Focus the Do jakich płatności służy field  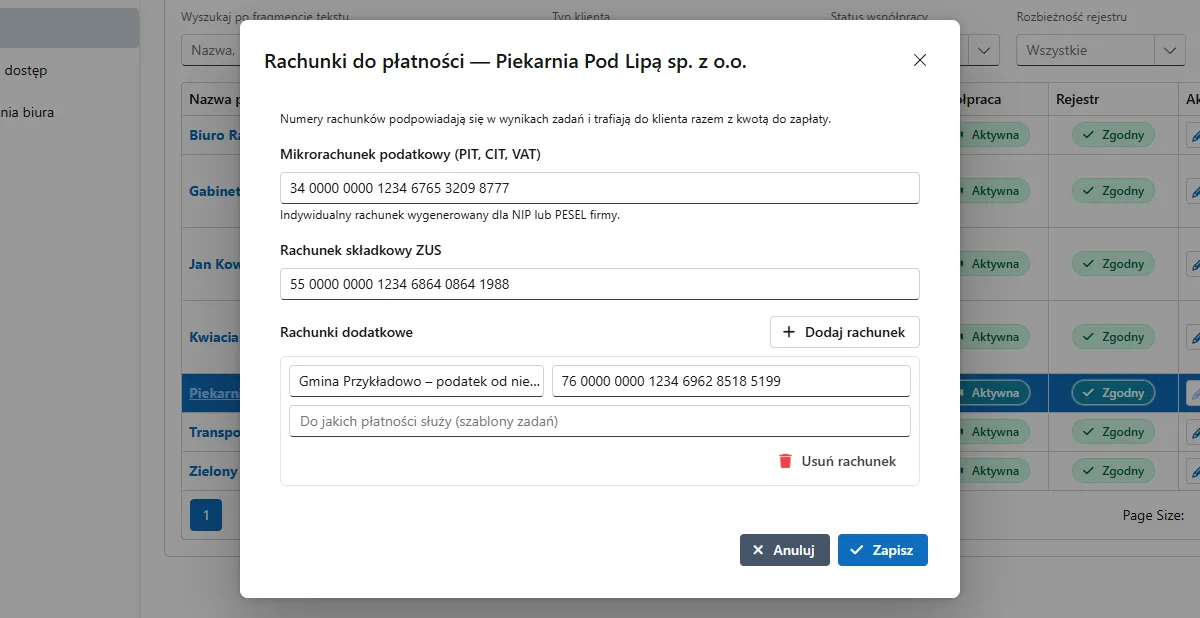(600, 421)
